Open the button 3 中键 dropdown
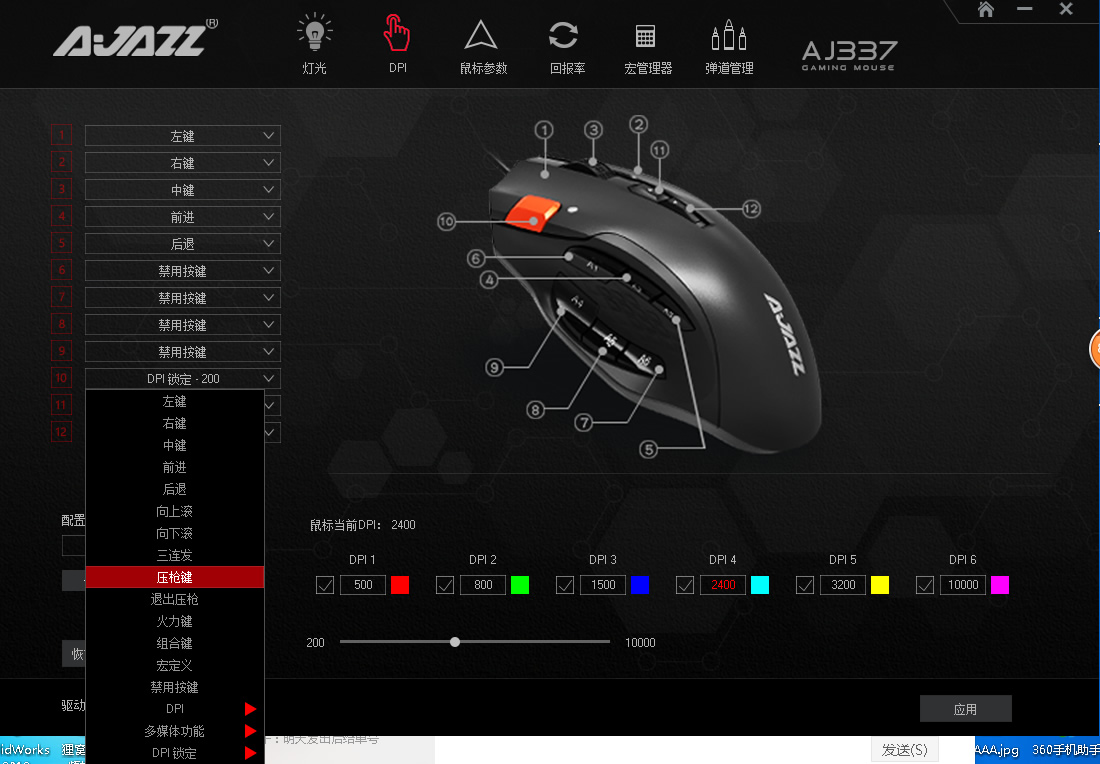The height and width of the screenshot is (764, 1100). click(x=183, y=189)
